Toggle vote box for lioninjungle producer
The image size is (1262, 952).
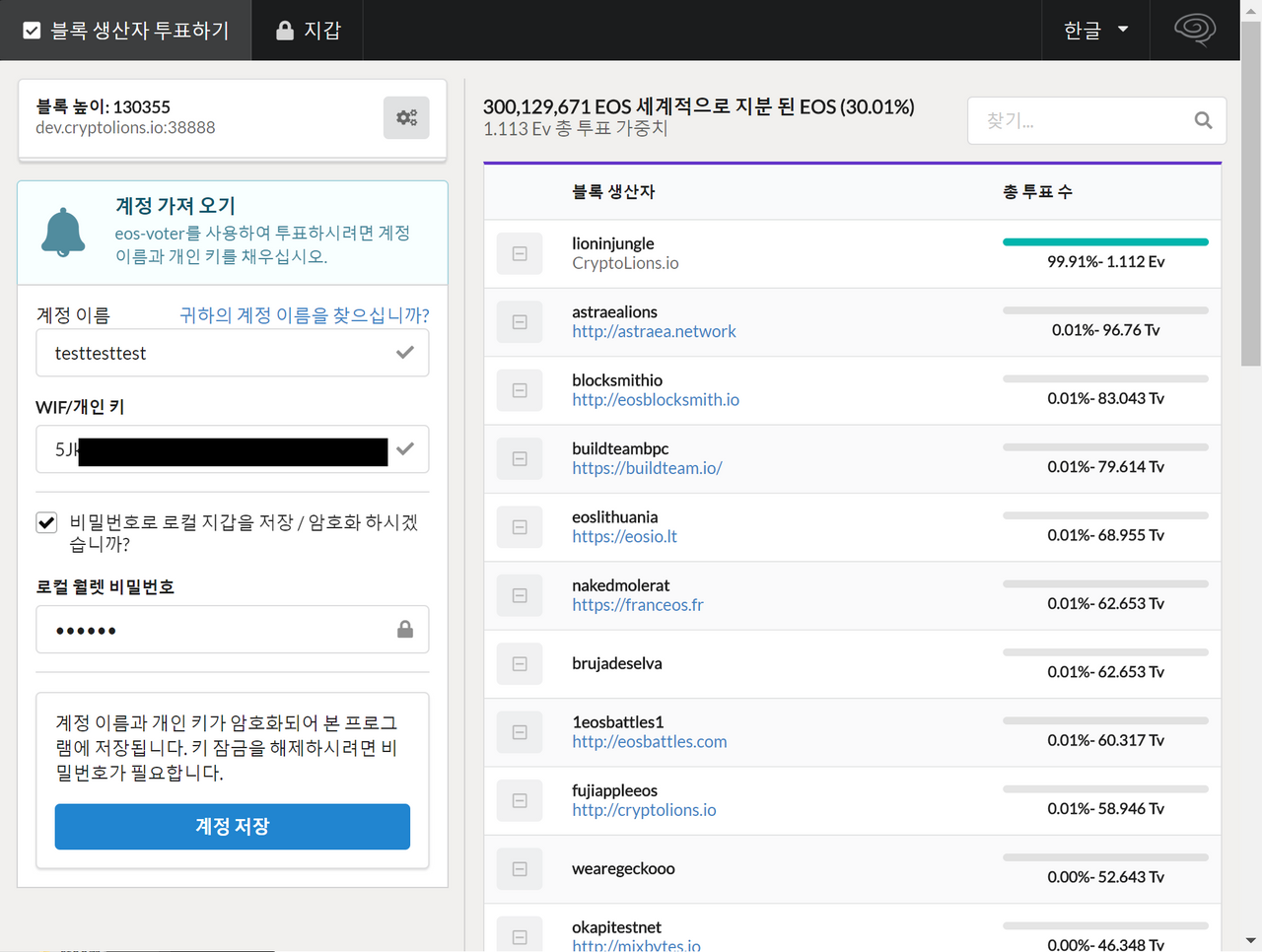(x=520, y=254)
